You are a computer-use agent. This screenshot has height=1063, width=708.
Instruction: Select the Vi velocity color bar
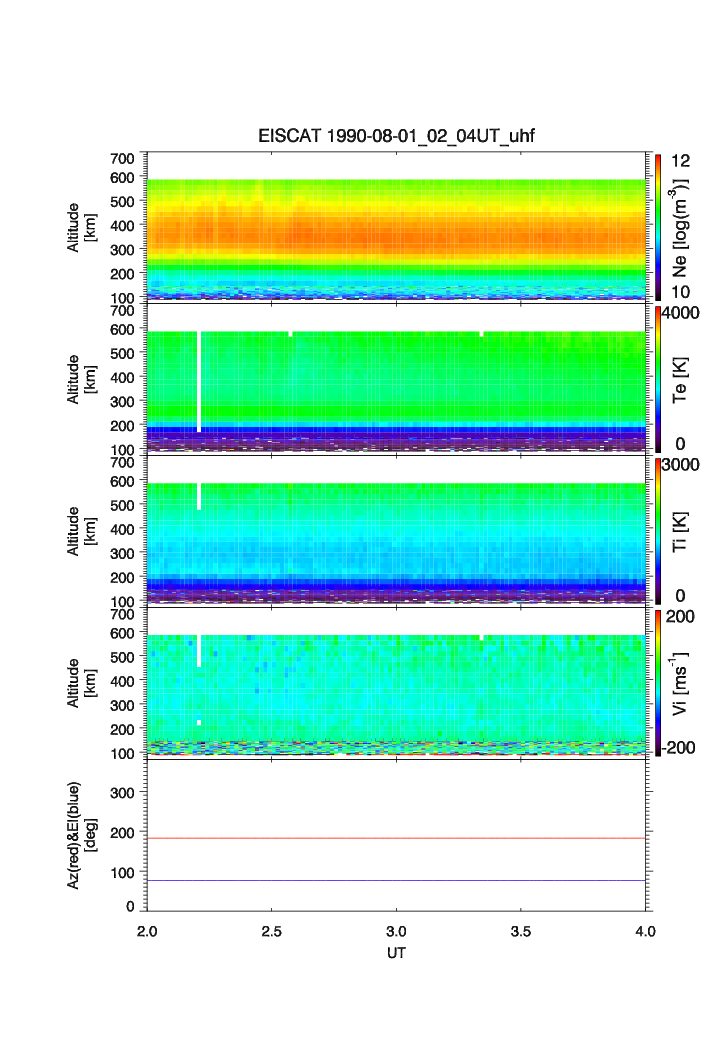(x=657, y=681)
